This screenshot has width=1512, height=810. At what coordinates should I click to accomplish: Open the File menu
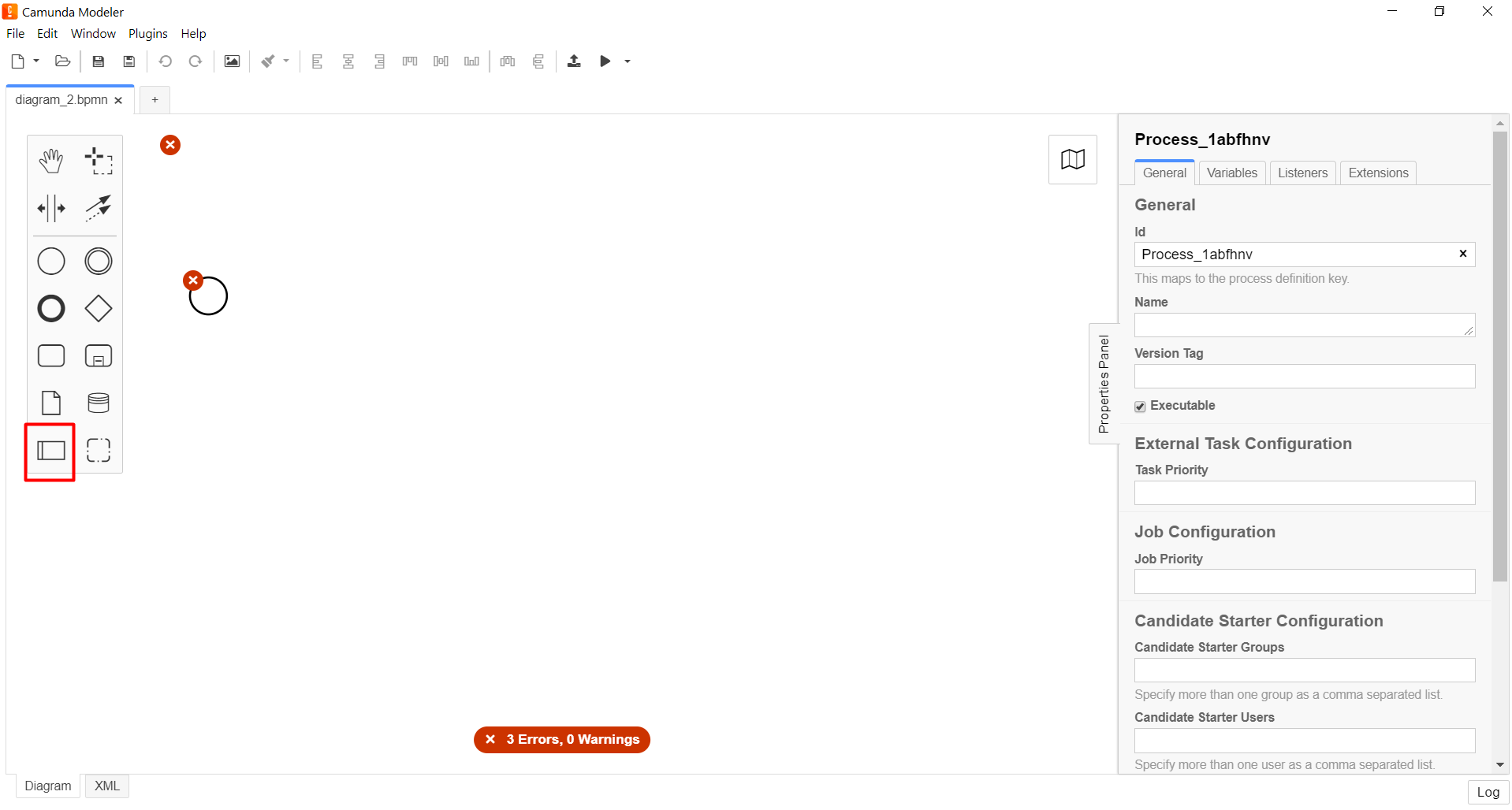[x=16, y=34]
